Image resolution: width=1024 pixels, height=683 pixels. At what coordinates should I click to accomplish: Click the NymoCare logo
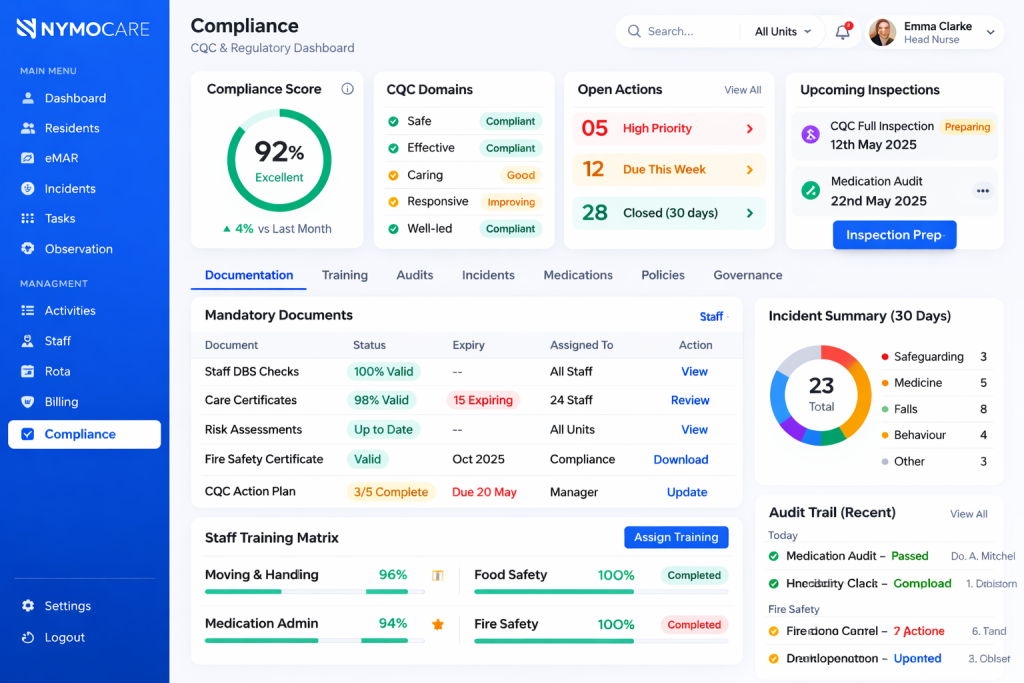coord(83,29)
